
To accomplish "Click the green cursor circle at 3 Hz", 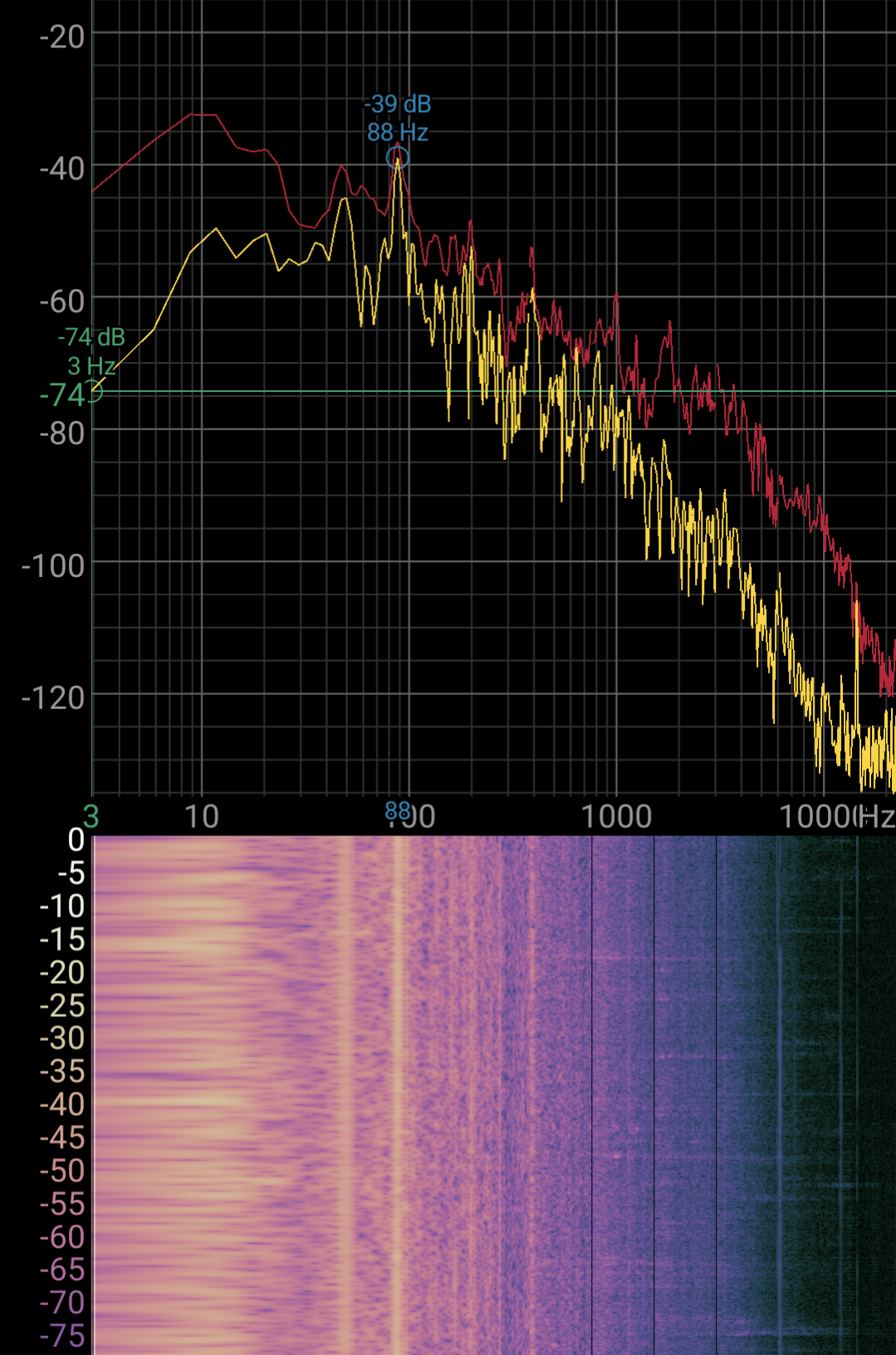I will point(92,392).
